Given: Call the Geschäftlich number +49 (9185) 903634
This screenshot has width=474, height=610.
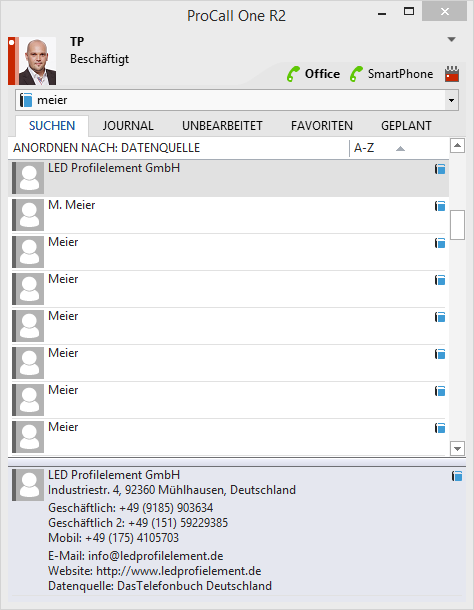Looking at the screenshot, I should 131,508.
